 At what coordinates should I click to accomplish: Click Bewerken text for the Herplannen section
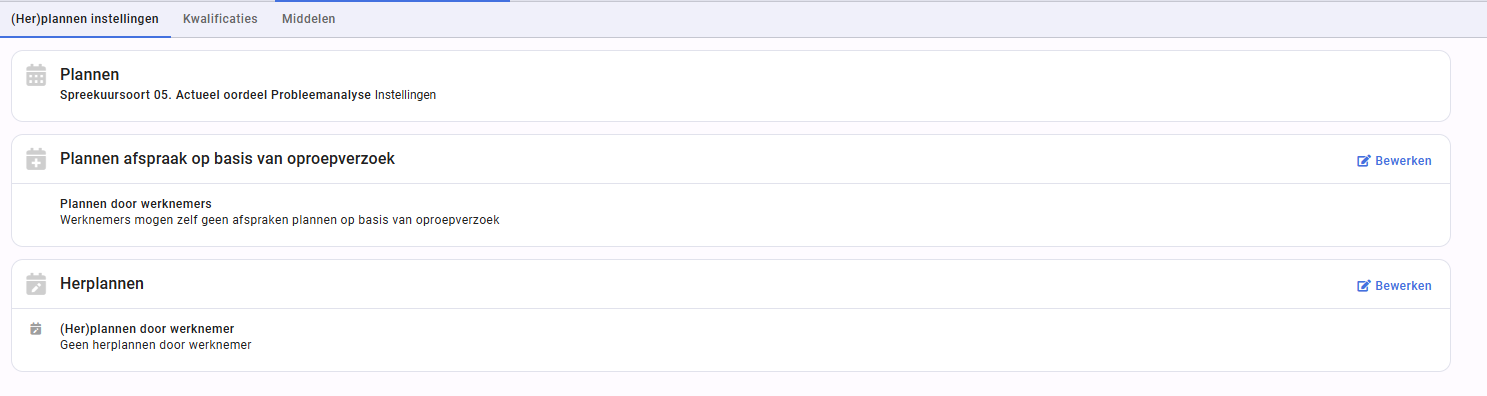pos(1403,286)
